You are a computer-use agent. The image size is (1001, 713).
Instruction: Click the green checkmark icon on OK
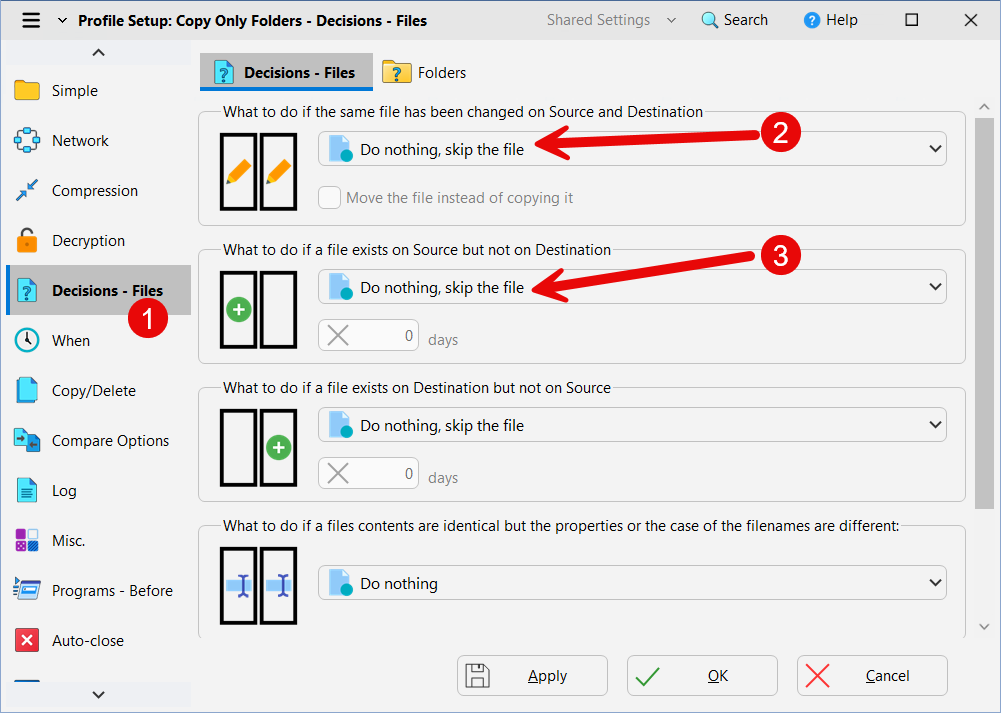point(647,676)
